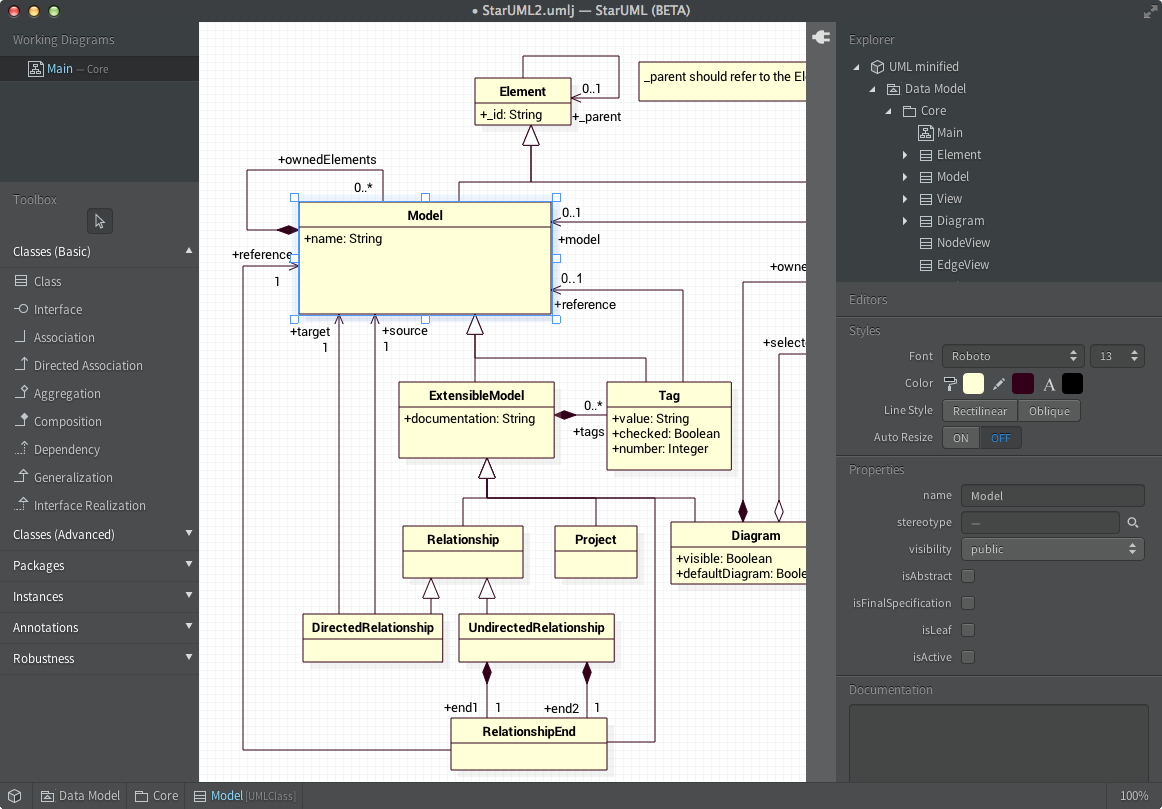The image size is (1162, 809).
Task: Pick the Interface tool icon
Action: pyautogui.click(x=22, y=310)
